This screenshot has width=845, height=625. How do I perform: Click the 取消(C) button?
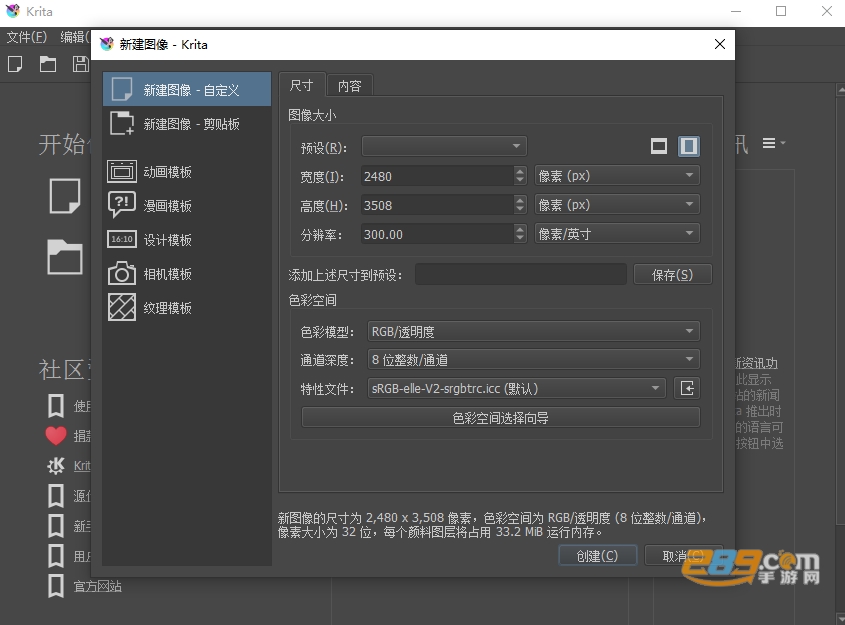[683, 555]
